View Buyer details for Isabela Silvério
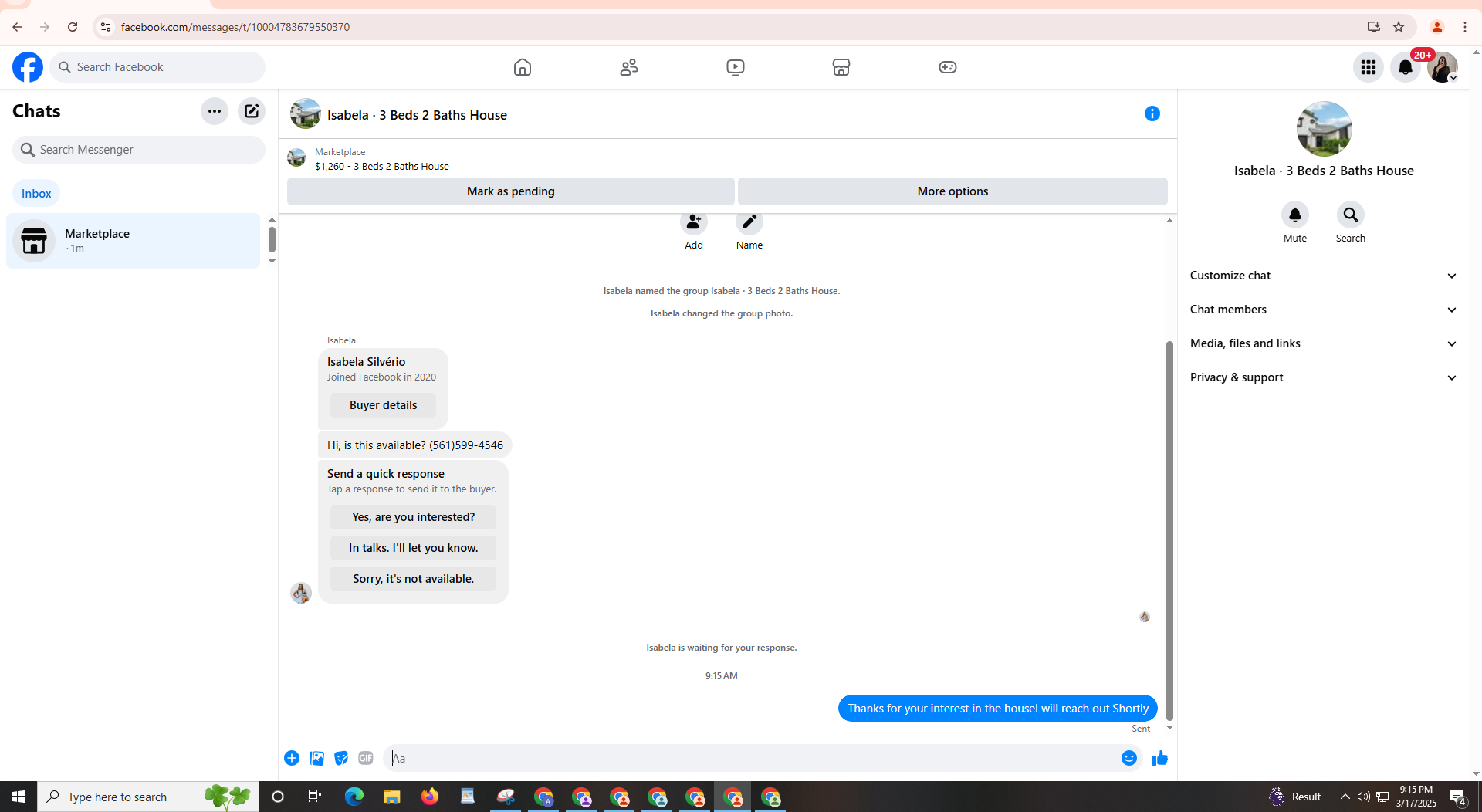Image resolution: width=1482 pixels, height=812 pixels. (x=383, y=405)
